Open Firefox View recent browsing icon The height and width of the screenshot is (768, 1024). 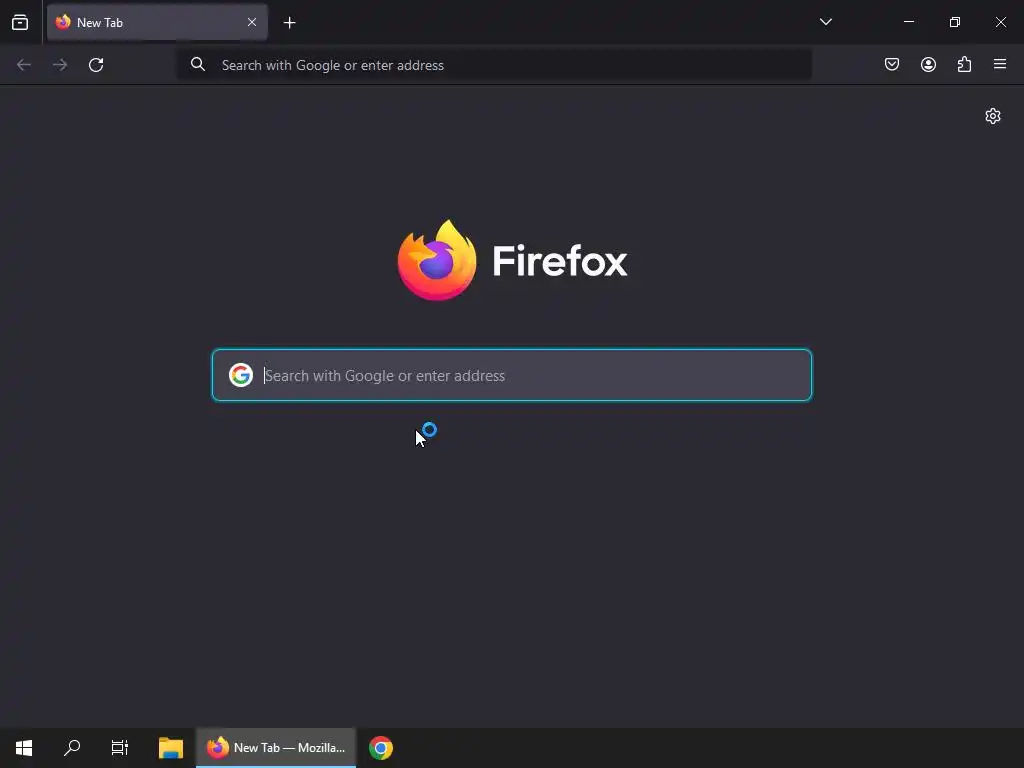tap(20, 23)
